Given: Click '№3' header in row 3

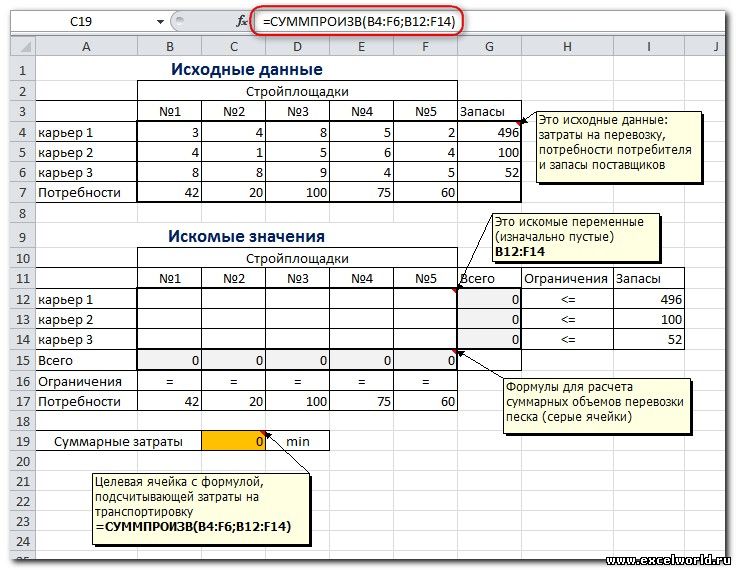Looking at the screenshot, I should point(298,112).
